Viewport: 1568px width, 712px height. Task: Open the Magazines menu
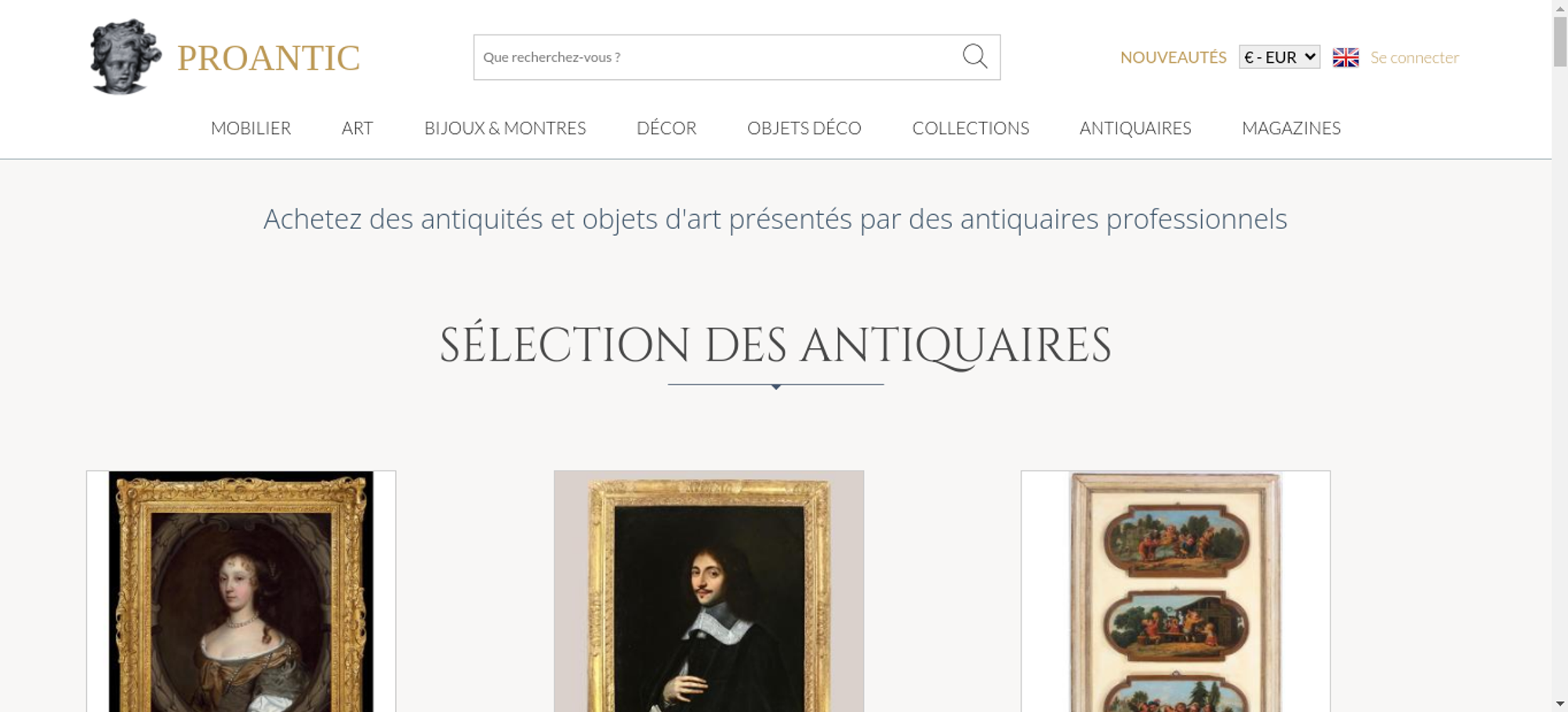coord(1291,128)
